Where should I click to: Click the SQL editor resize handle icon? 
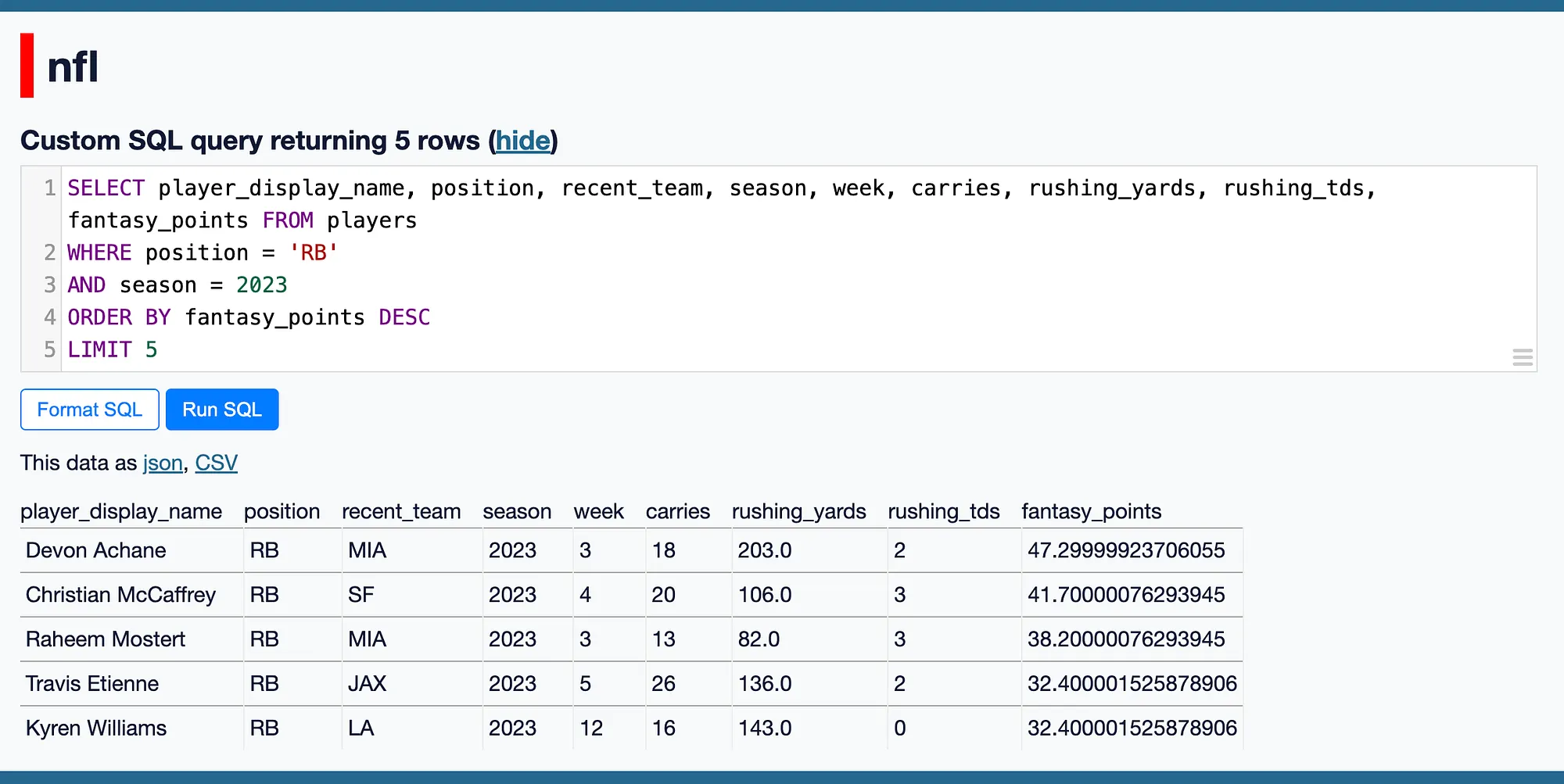pos(1523,357)
